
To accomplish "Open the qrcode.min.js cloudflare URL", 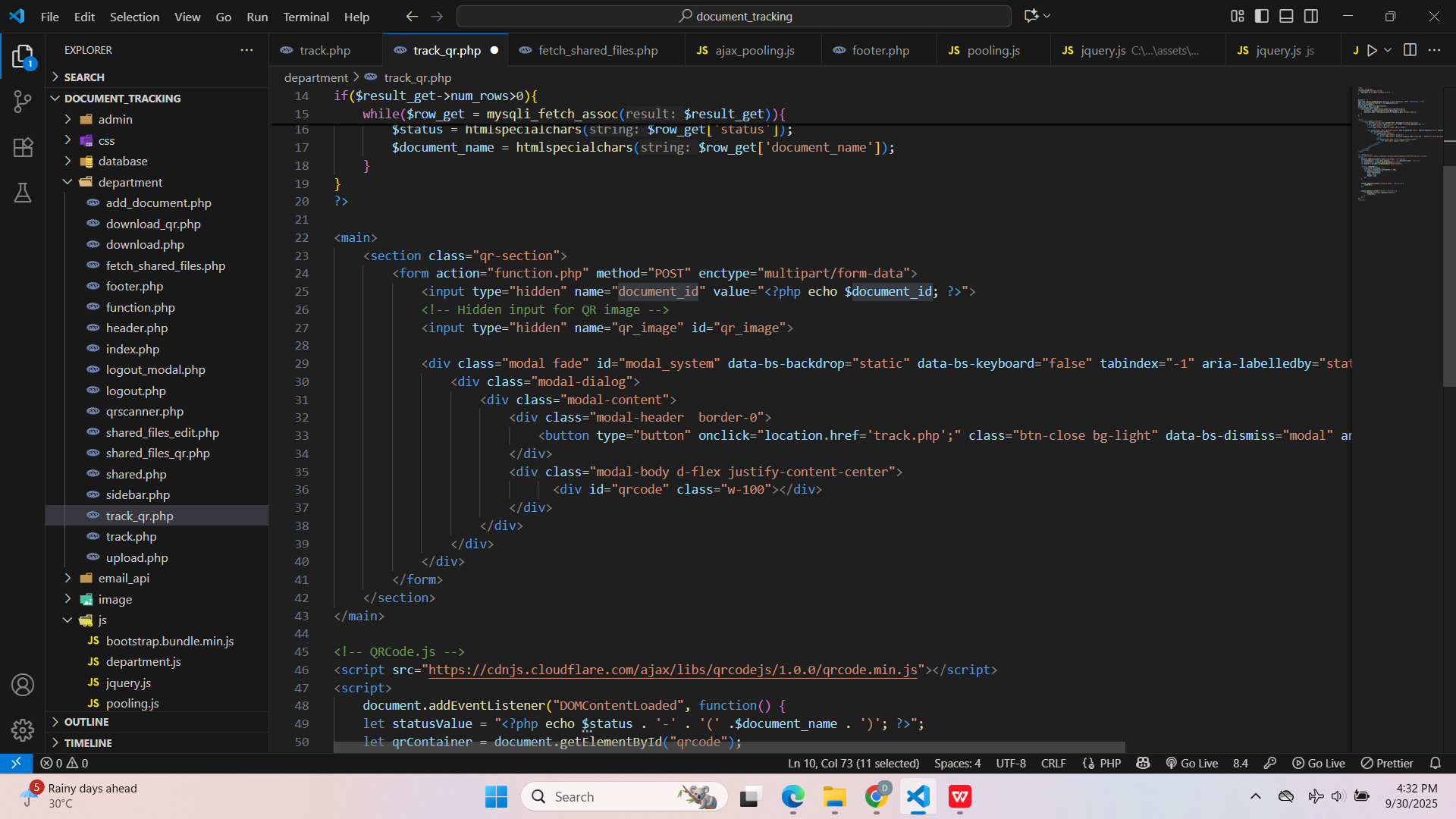I will (x=673, y=670).
